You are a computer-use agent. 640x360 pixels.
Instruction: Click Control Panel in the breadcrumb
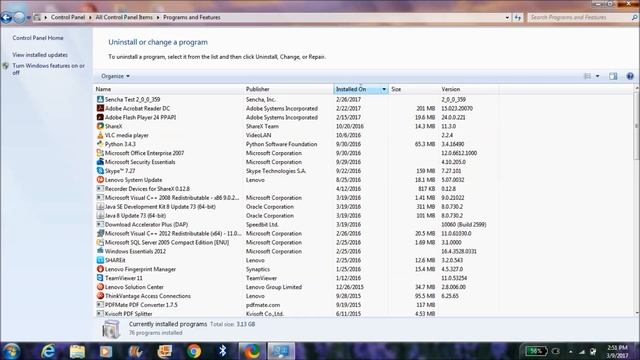click(x=68, y=18)
